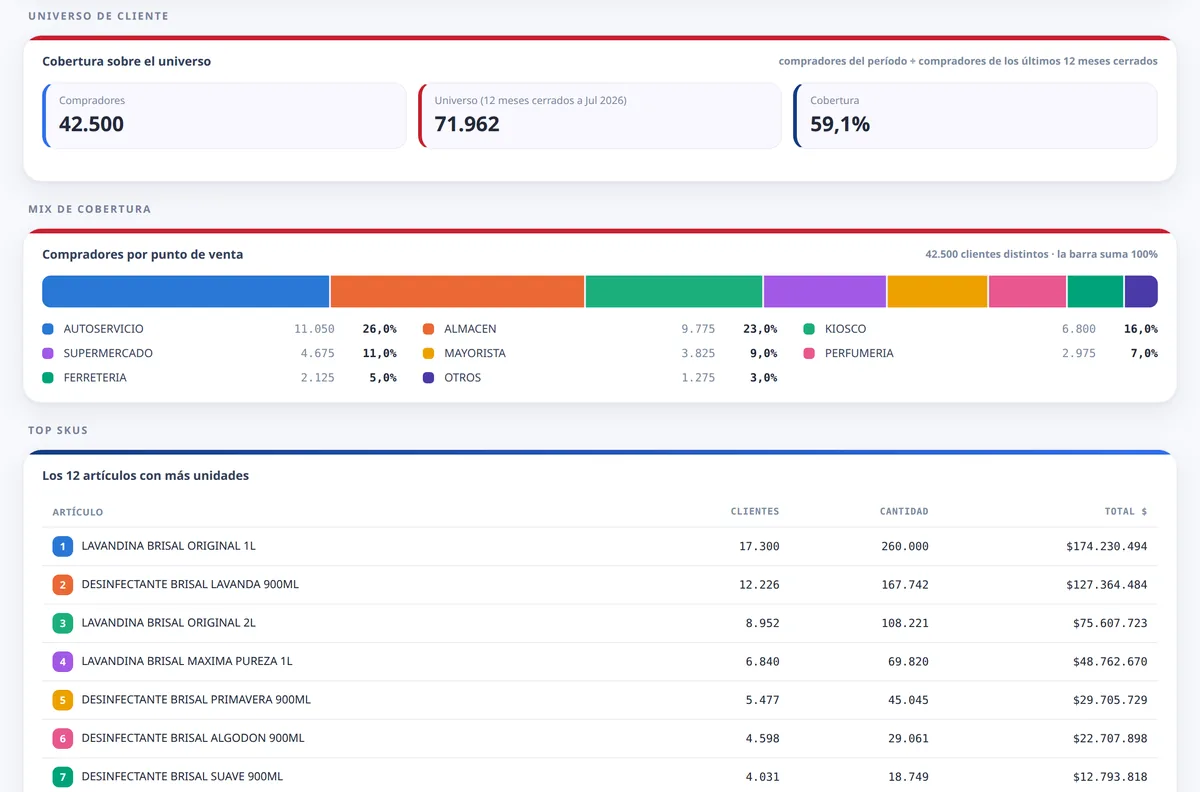
Task: Click the OTROS legend color dot
Action: tap(428, 378)
